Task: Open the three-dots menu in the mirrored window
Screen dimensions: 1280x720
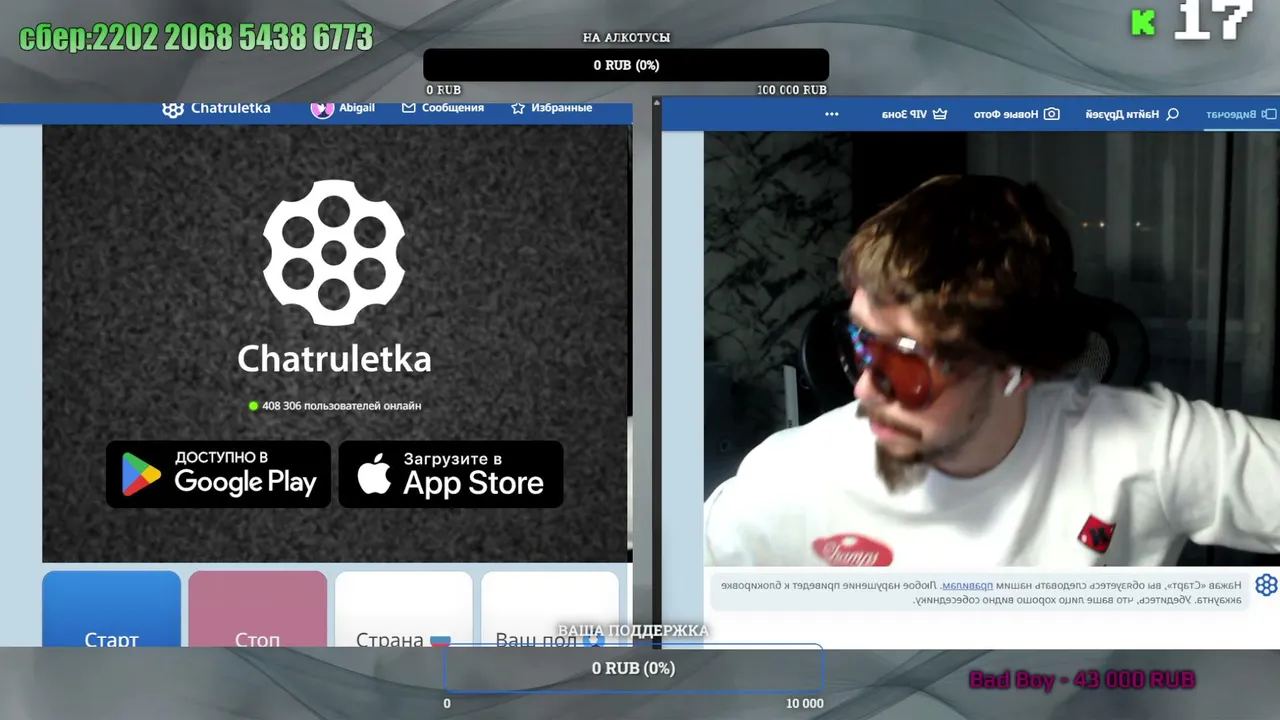Action: tap(832, 114)
